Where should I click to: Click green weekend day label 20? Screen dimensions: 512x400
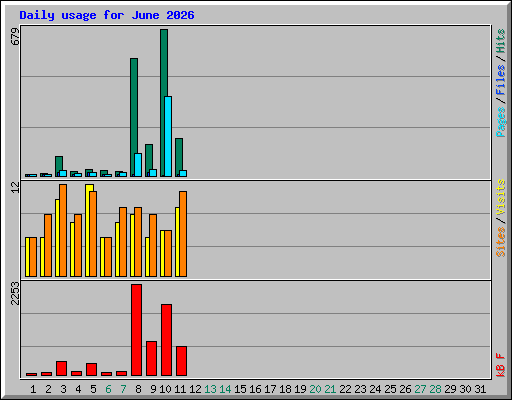315,389
